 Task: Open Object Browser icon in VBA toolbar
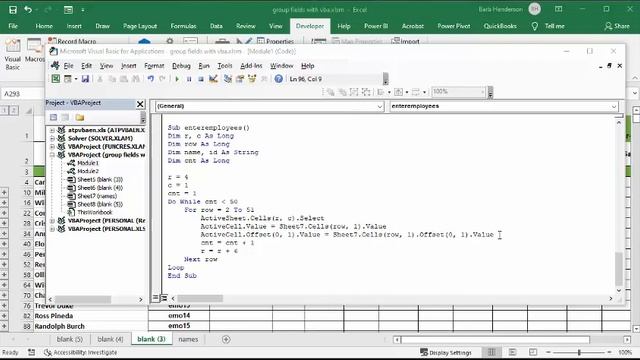pyautogui.click(x=252, y=79)
